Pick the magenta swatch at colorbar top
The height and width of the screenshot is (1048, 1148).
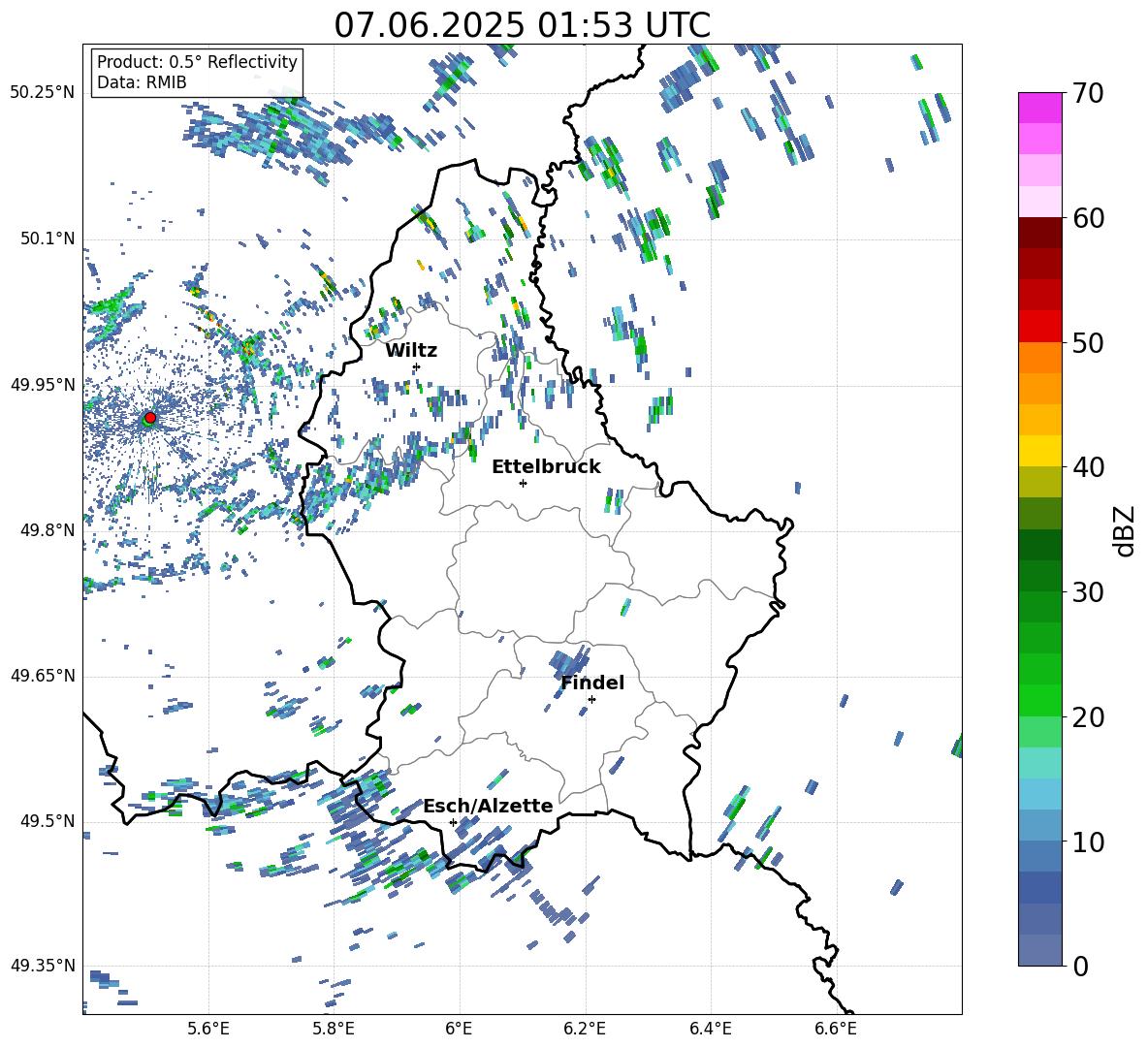(x=1039, y=108)
